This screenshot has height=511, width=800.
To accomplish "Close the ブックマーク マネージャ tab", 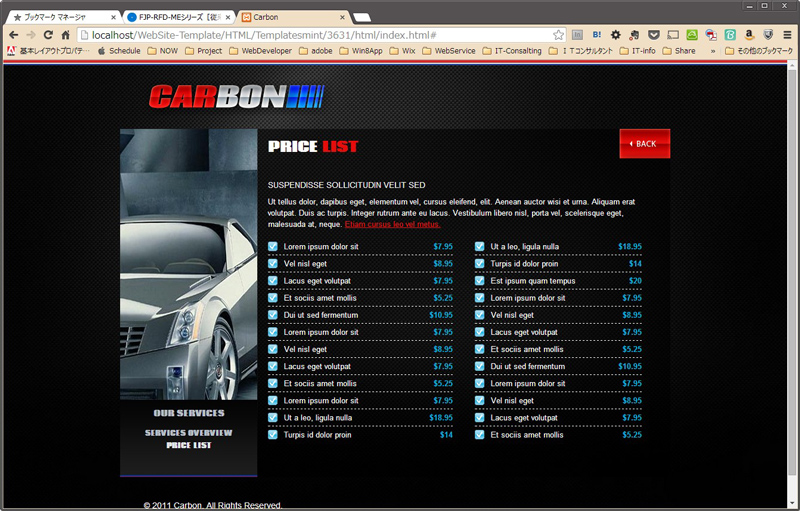I will click(x=113, y=17).
